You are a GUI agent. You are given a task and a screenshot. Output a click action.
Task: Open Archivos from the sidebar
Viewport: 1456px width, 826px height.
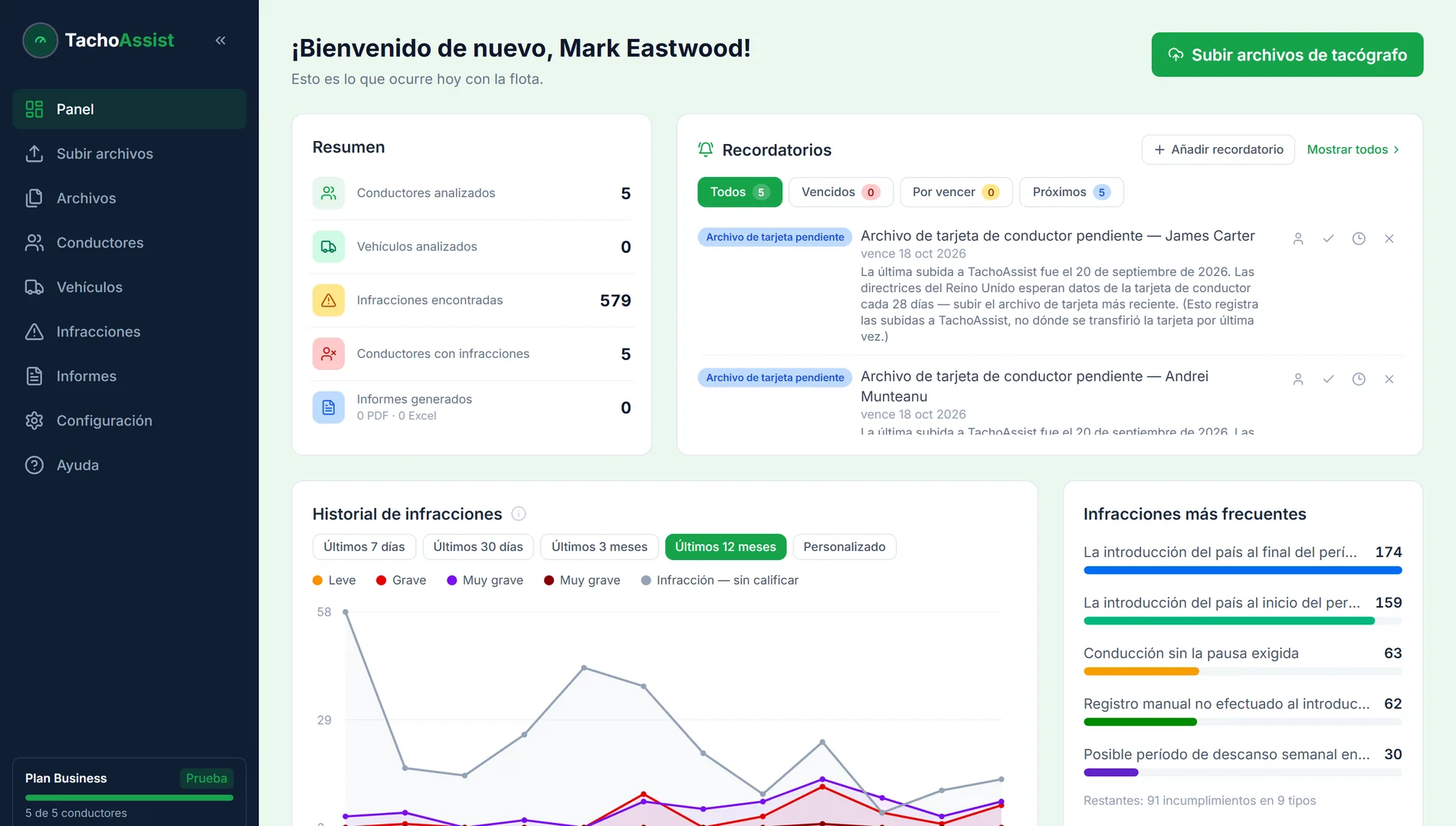130,198
